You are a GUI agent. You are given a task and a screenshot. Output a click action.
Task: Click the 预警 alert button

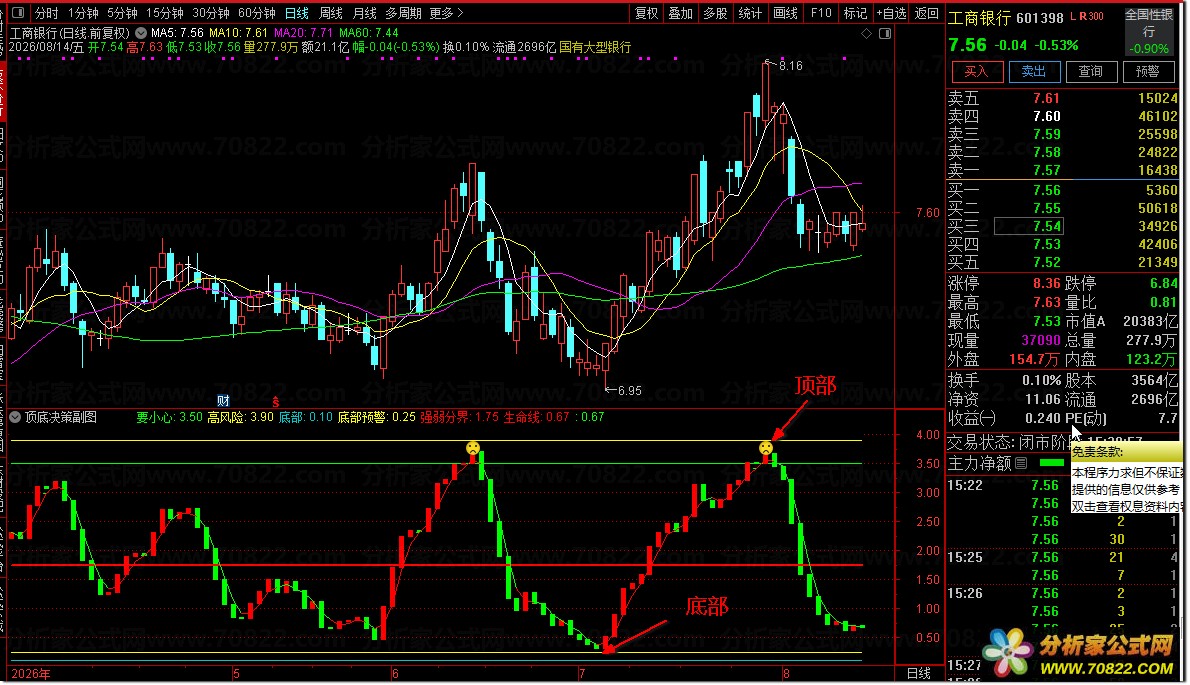(1148, 71)
